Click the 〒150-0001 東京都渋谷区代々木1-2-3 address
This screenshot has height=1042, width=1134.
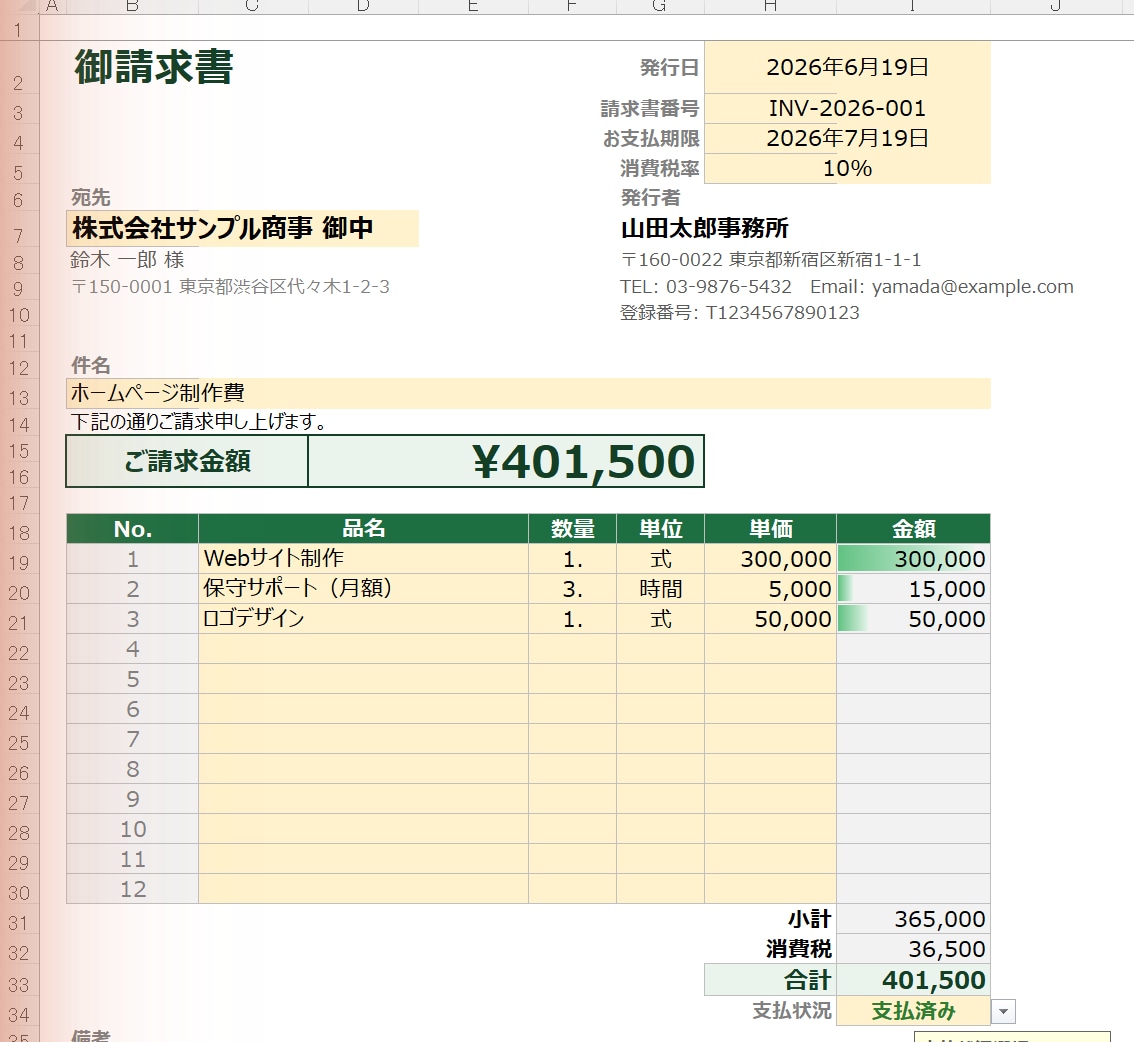pyautogui.click(x=230, y=287)
